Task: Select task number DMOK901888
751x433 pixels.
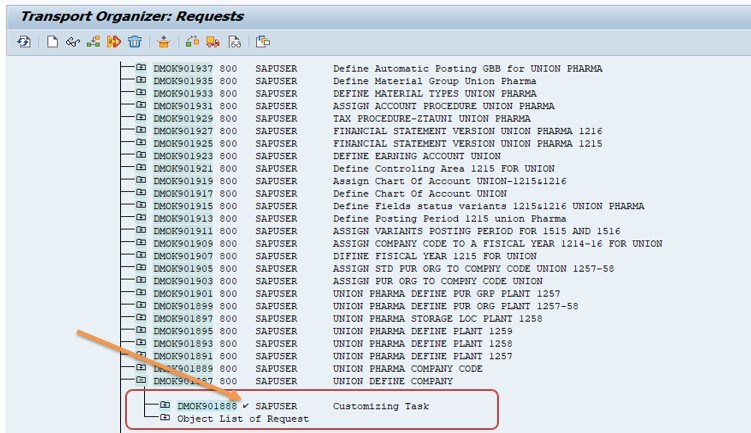Action: 207,406
